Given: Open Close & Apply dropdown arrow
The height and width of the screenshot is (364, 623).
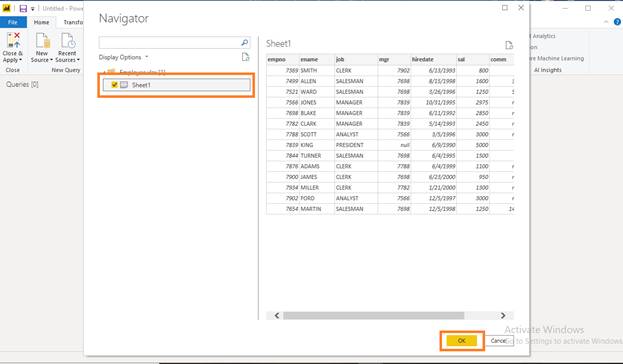Looking at the screenshot, I should point(21,60).
